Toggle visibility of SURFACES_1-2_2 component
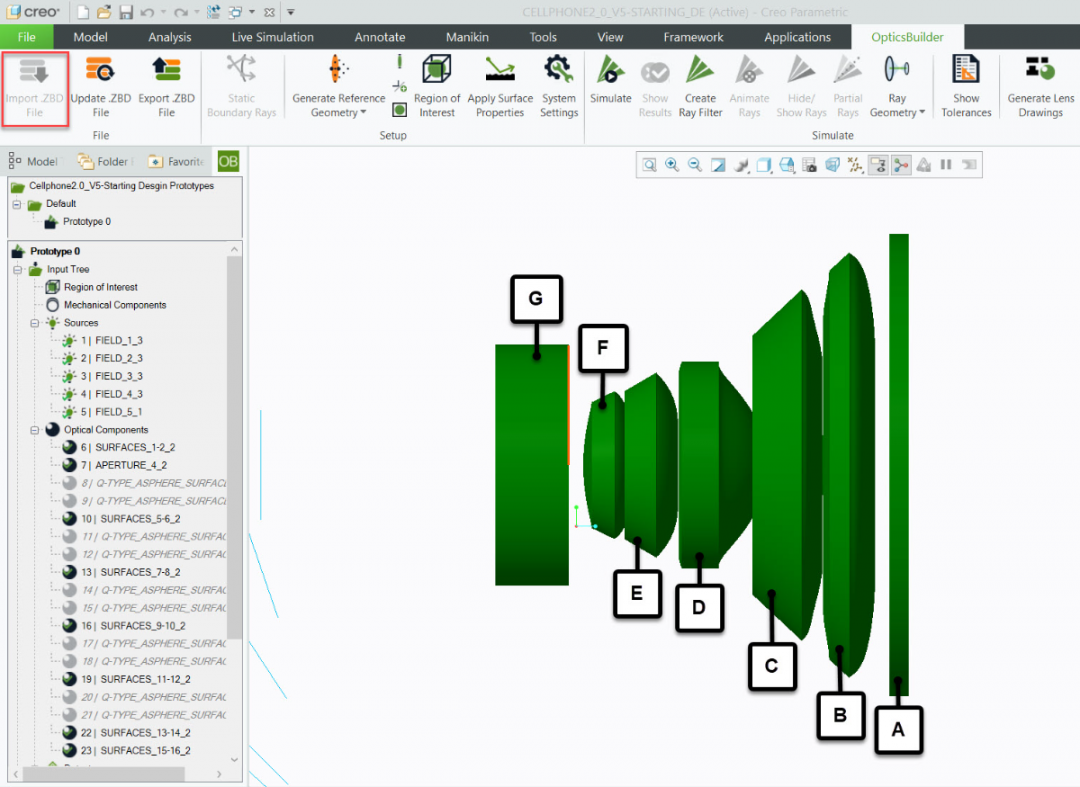1080x787 pixels. [x=69, y=448]
